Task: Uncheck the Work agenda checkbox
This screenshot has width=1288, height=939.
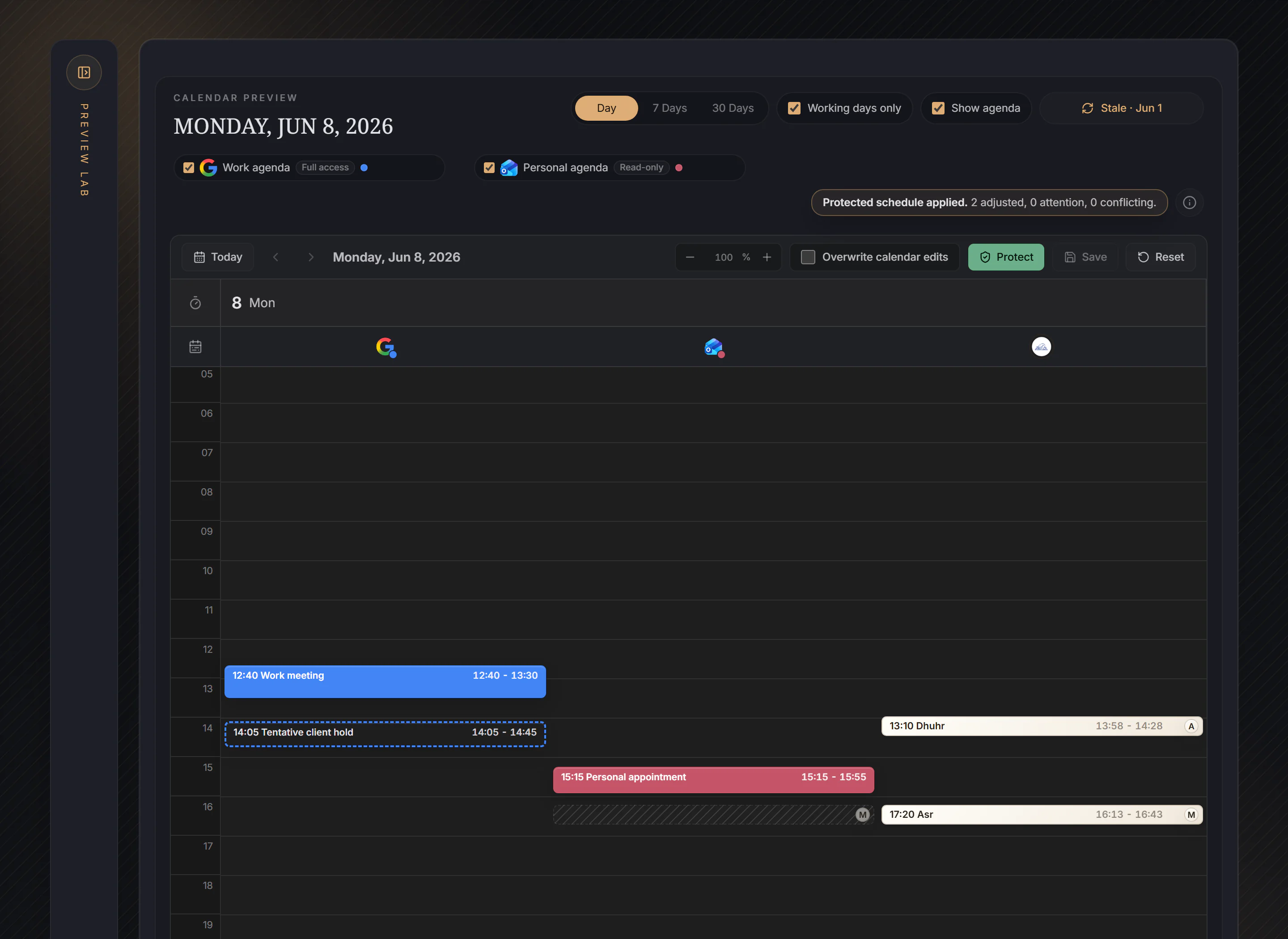Action: tap(189, 168)
